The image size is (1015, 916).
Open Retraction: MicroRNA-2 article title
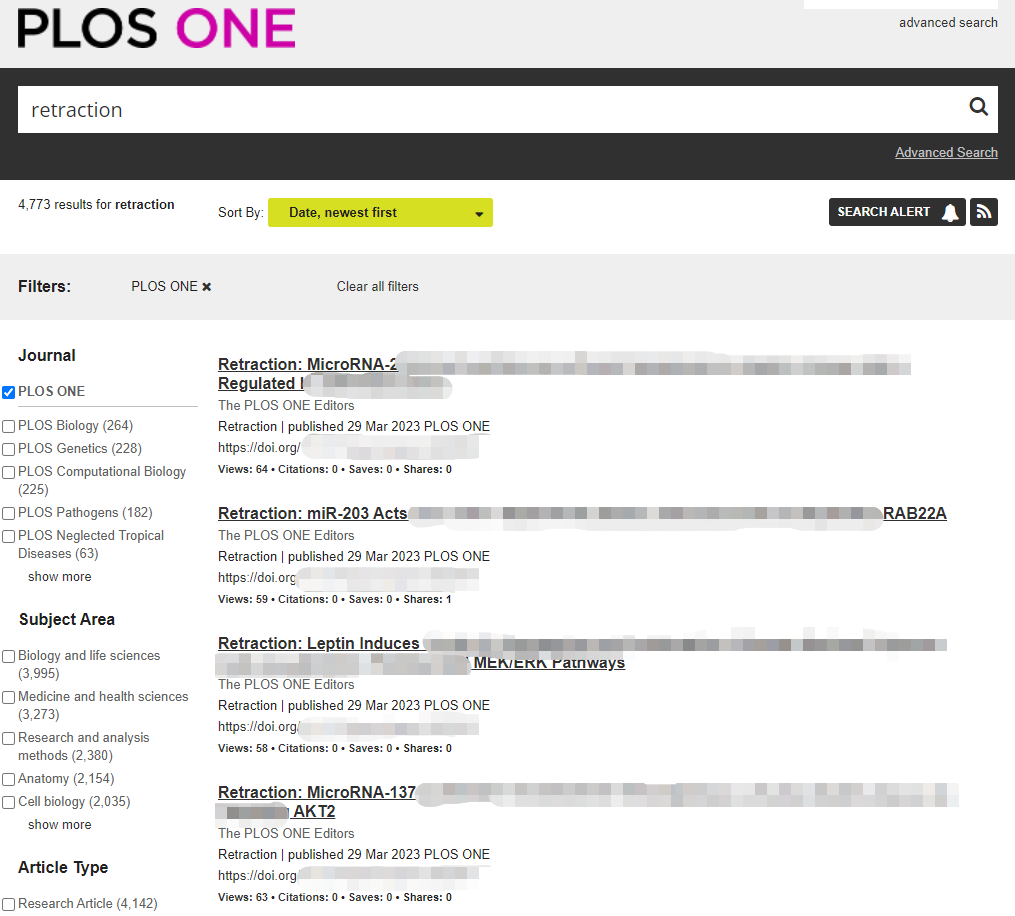click(307, 364)
